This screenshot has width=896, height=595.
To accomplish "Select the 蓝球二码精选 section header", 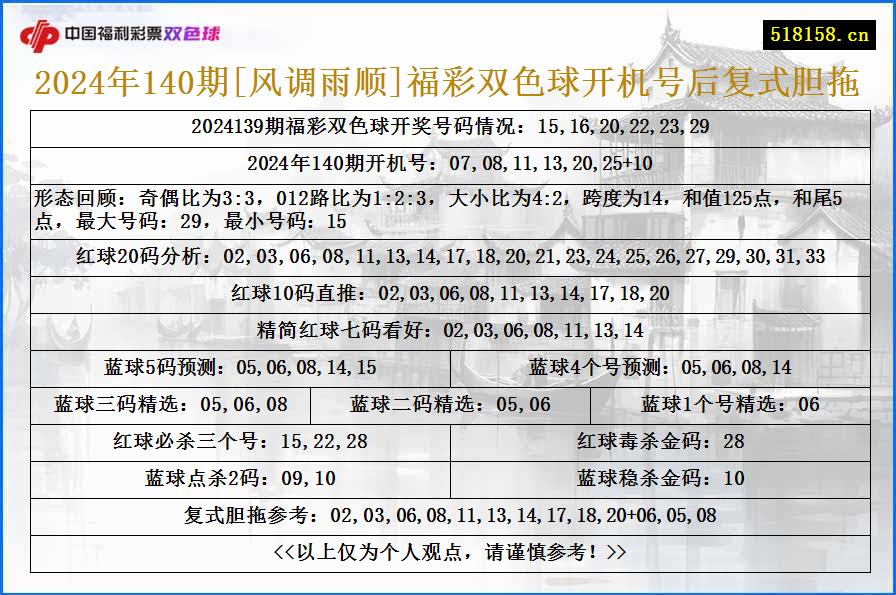I will 448,406.
